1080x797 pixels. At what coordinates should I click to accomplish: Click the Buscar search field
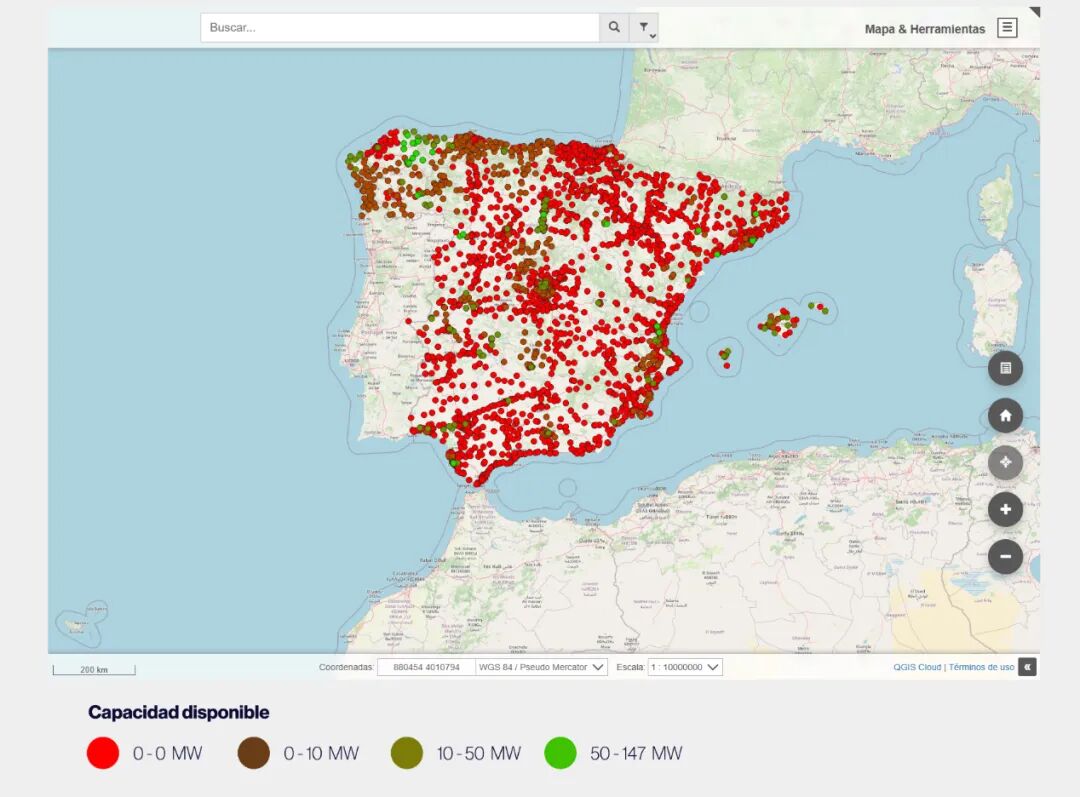[x=400, y=28]
